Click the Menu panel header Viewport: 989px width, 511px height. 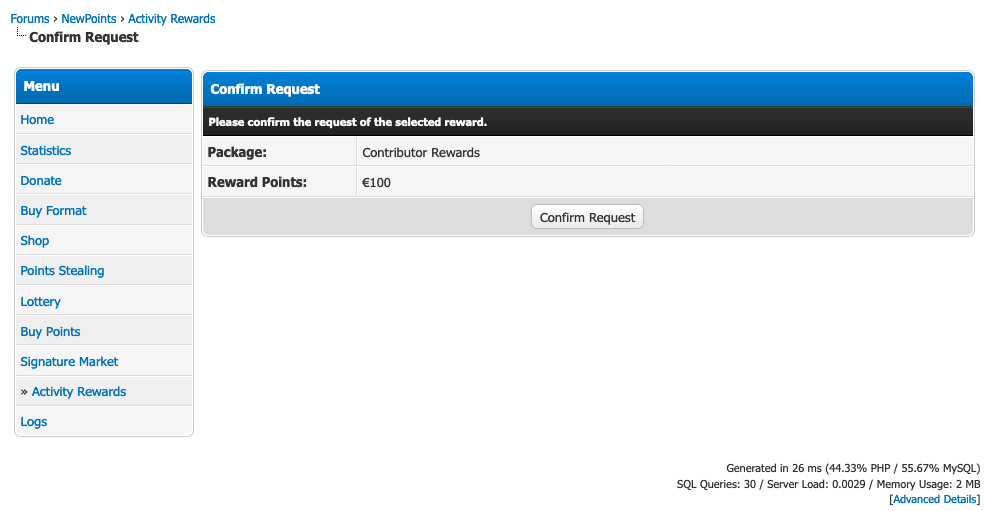(104, 87)
